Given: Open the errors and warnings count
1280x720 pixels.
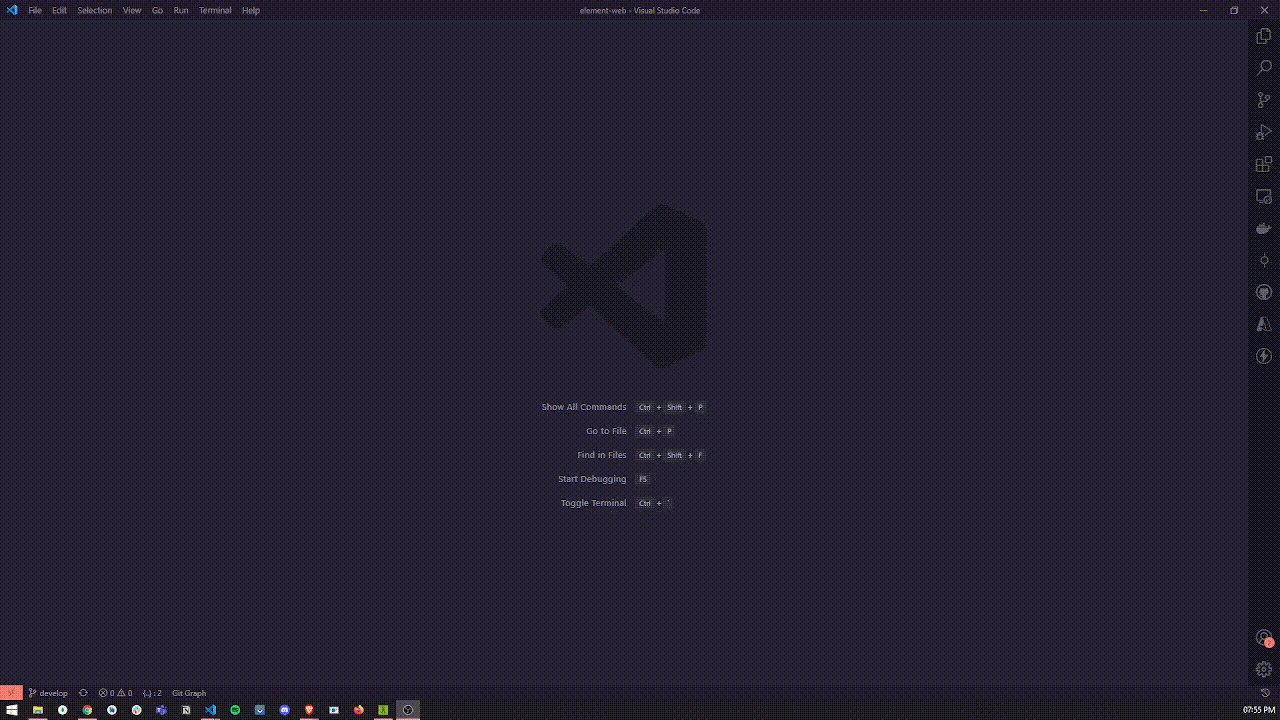Looking at the screenshot, I should 115,693.
